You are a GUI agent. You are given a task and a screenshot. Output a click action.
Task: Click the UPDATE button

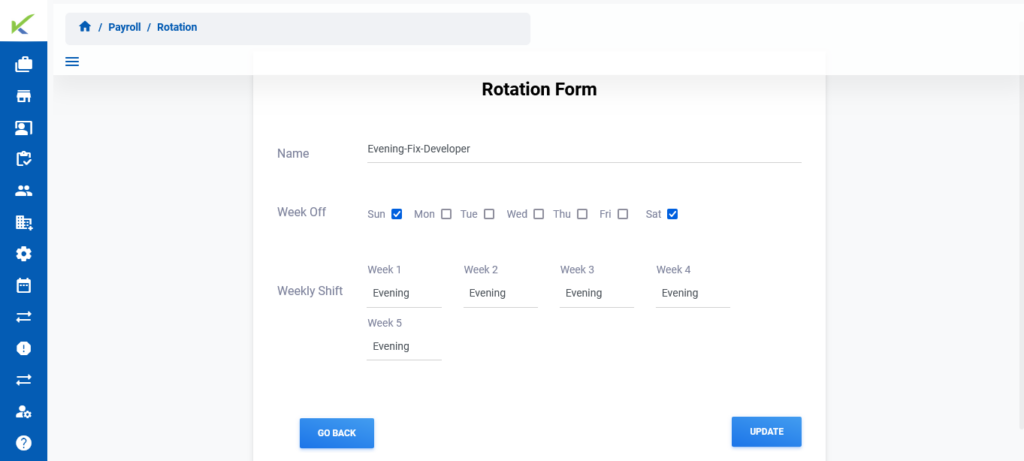767,432
